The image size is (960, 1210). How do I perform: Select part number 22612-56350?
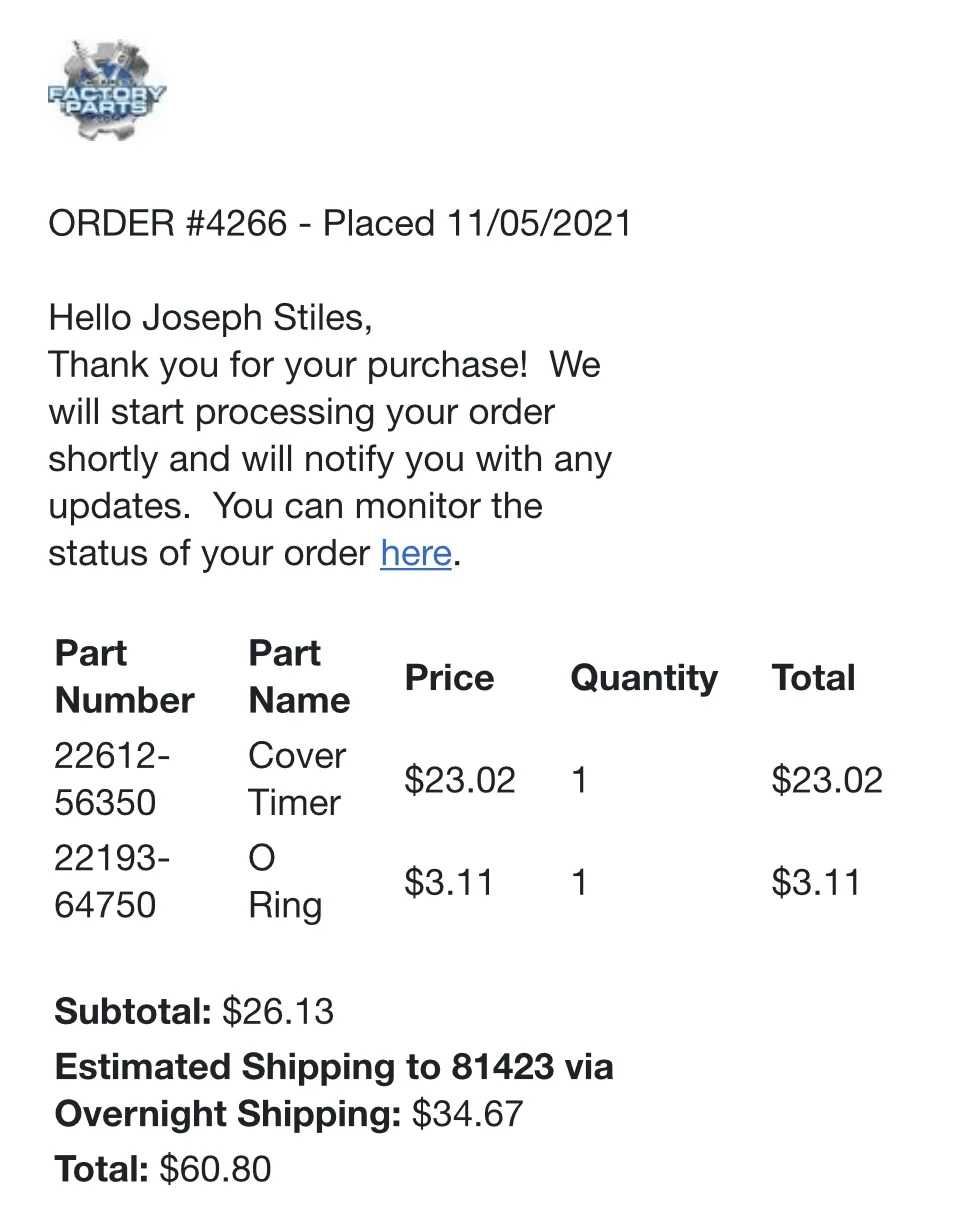click(x=112, y=779)
